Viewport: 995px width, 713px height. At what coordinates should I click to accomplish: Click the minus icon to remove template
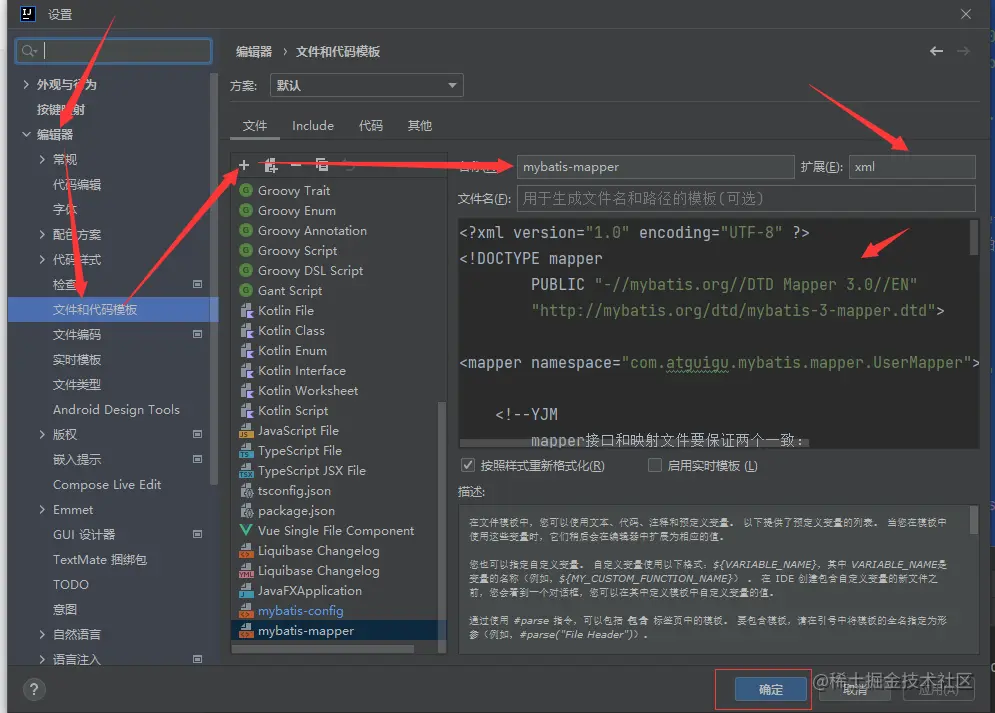click(296, 166)
